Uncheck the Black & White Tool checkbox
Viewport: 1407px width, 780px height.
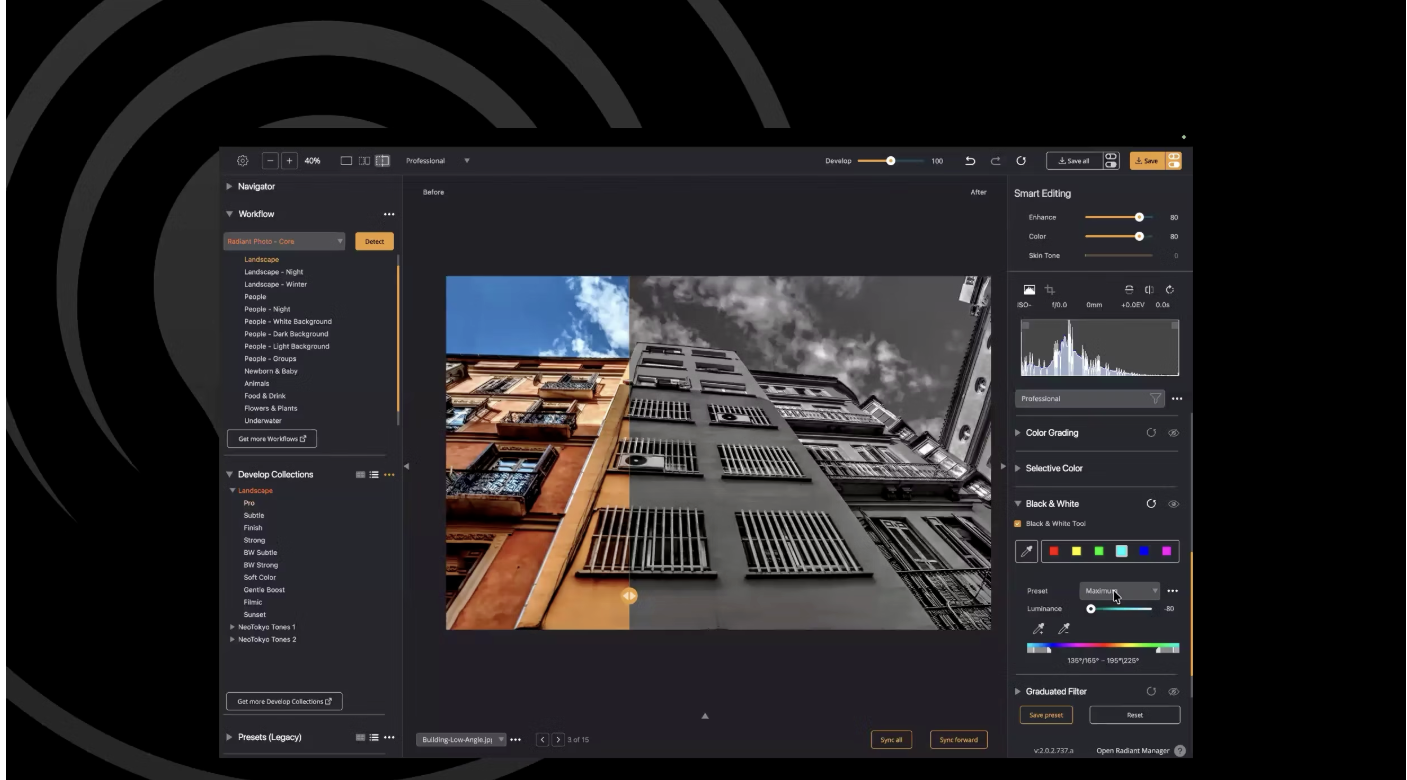coord(1018,524)
